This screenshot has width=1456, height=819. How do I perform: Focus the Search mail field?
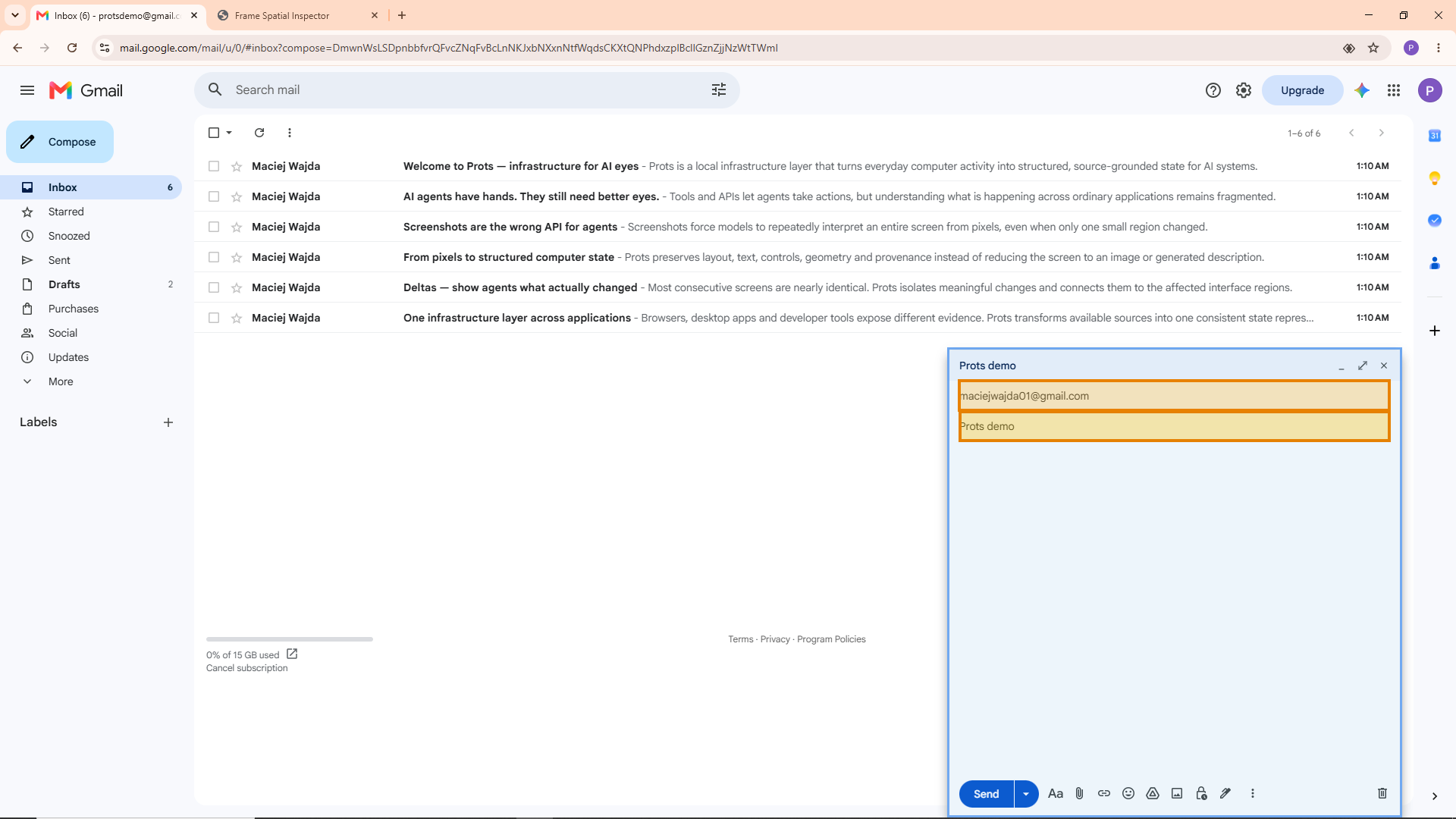pos(466,89)
